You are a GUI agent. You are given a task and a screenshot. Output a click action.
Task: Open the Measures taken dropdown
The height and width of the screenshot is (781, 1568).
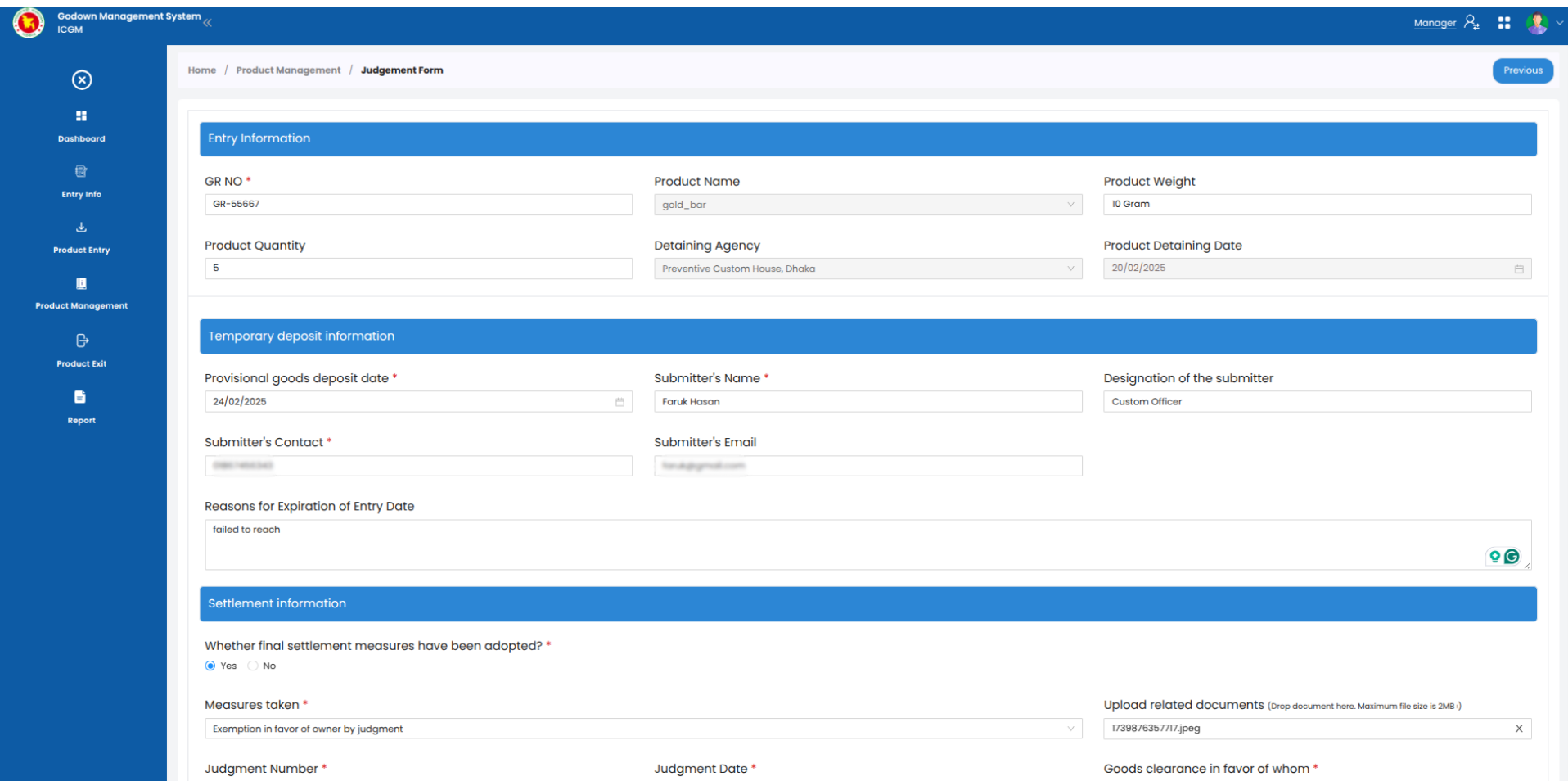[643, 729]
